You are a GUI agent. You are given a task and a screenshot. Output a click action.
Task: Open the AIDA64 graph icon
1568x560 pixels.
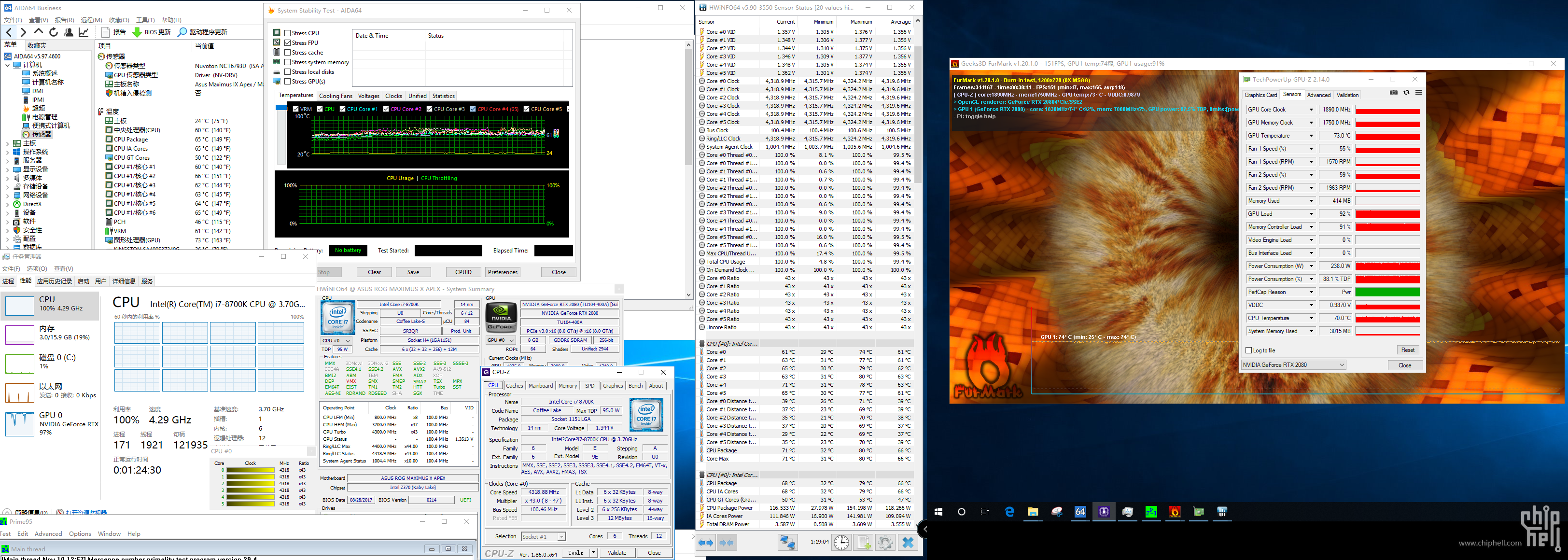click(84, 32)
